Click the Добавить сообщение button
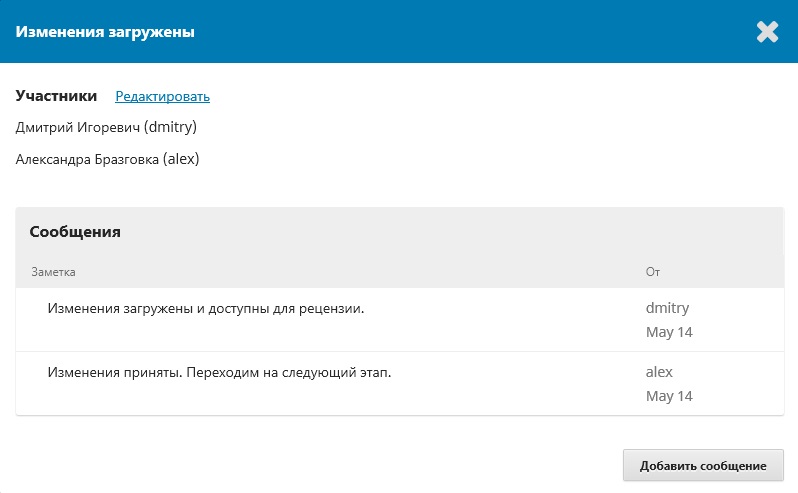This screenshot has height=493, width=798. 703,466
